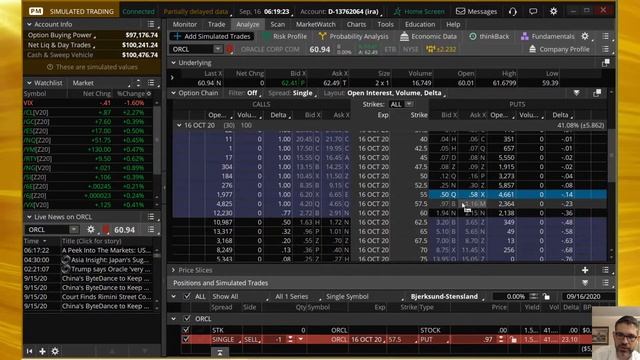640x360 pixels.
Task: Toggle the ORCL group checkbox
Action: pos(187,319)
